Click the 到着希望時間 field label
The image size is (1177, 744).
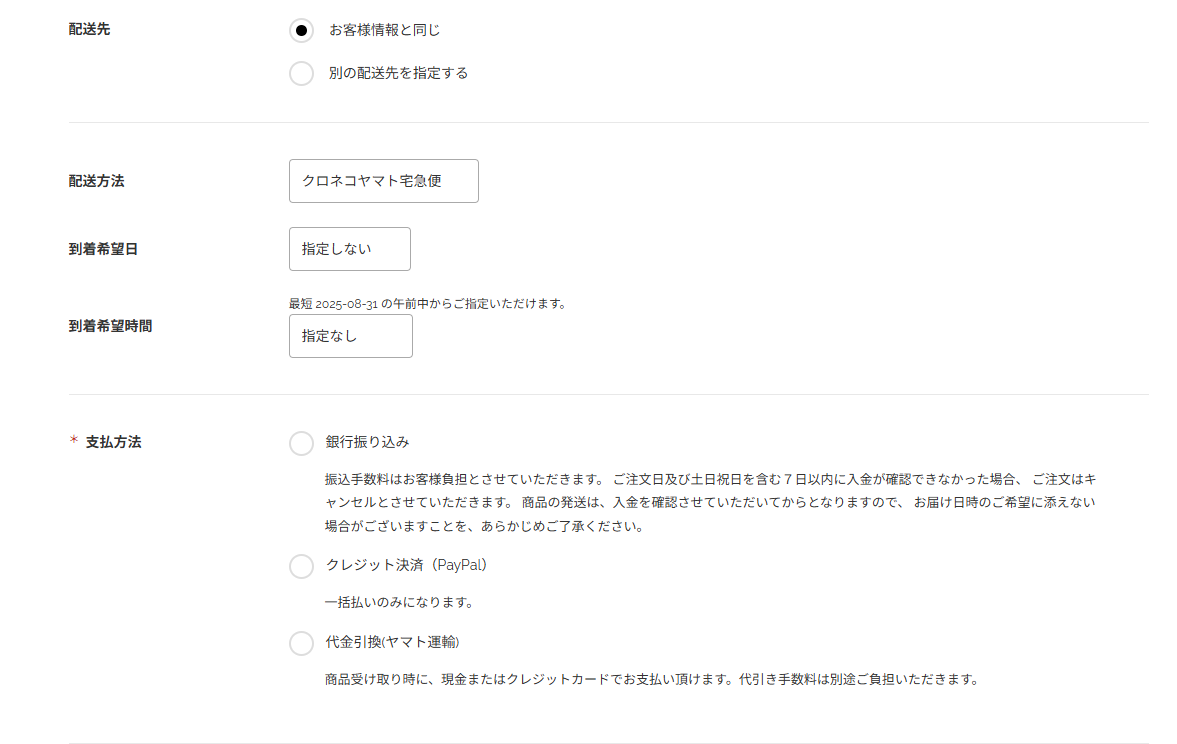click(110, 325)
